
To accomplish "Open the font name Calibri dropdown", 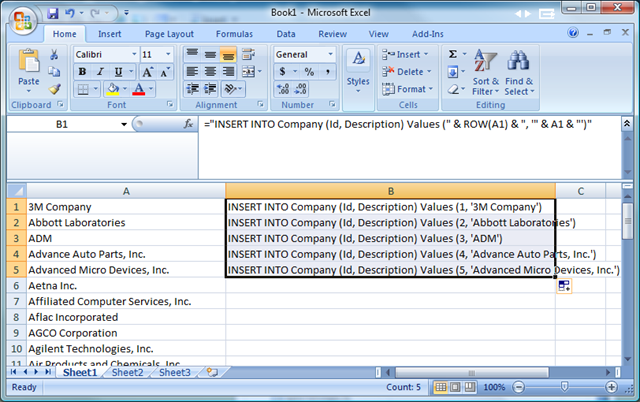I will tap(134, 54).
